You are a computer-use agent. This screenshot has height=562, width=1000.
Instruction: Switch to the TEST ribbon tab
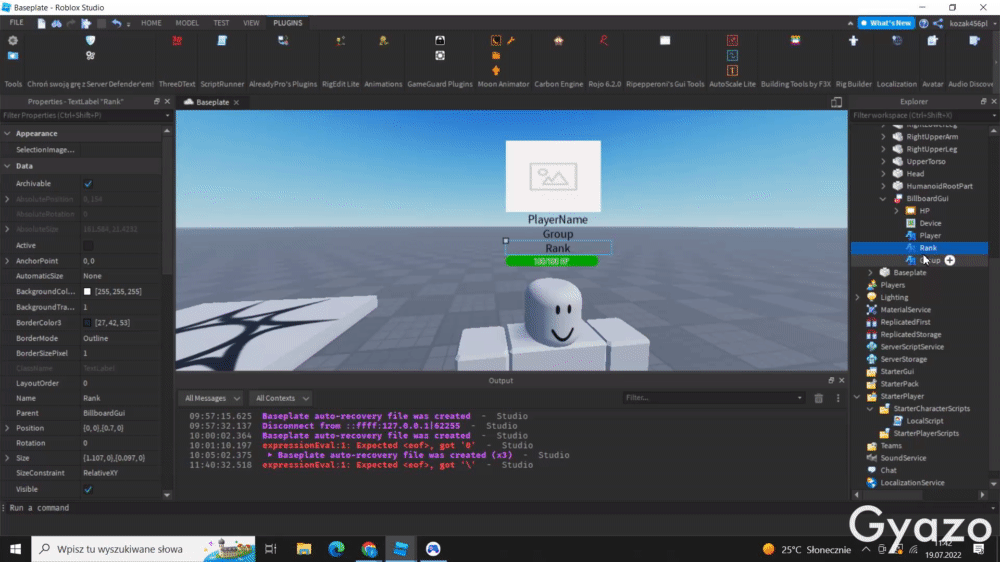tap(221, 23)
